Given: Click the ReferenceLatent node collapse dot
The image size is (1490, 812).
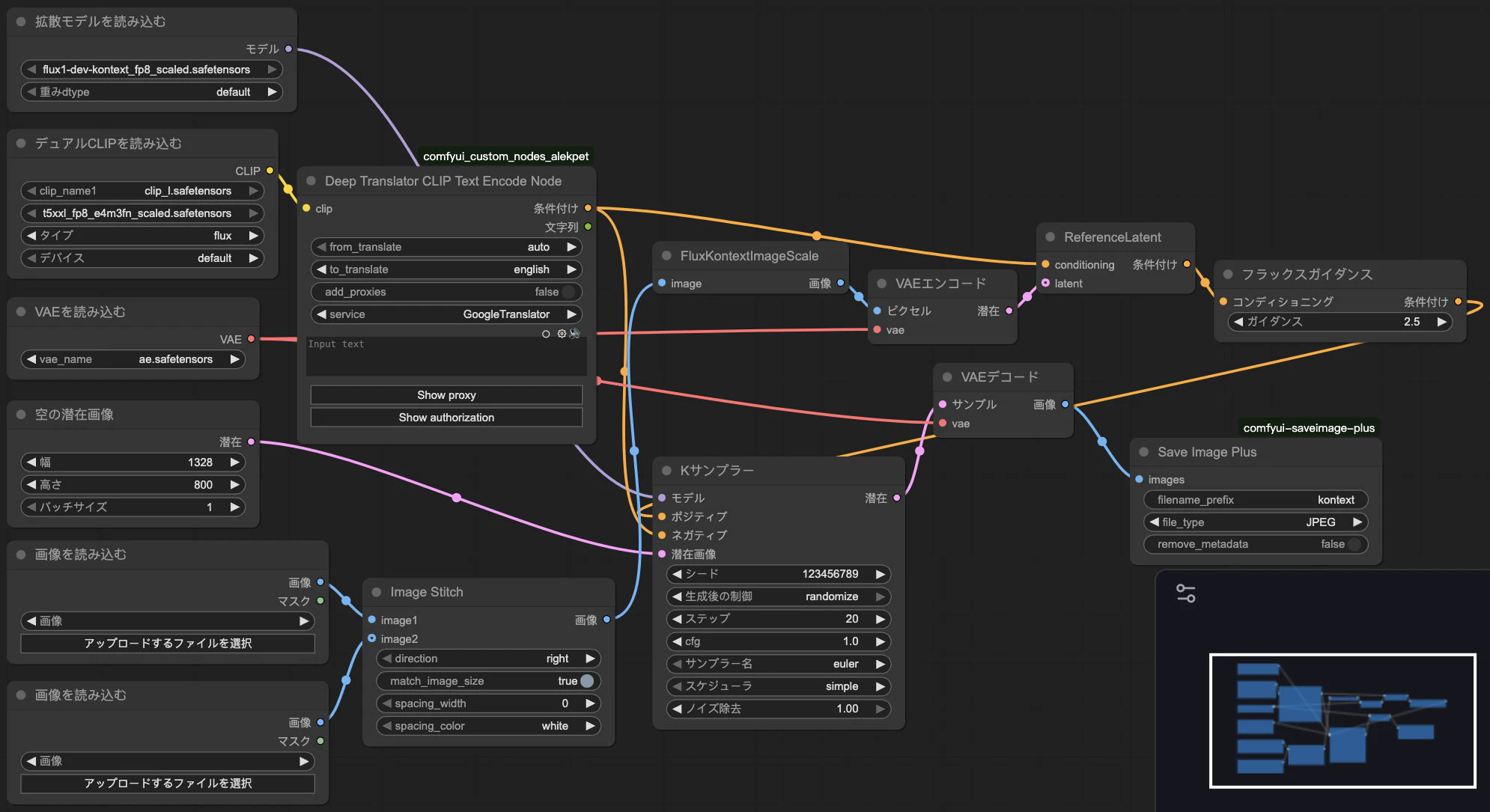Looking at the screenshot, I should tap(1050, 237).
